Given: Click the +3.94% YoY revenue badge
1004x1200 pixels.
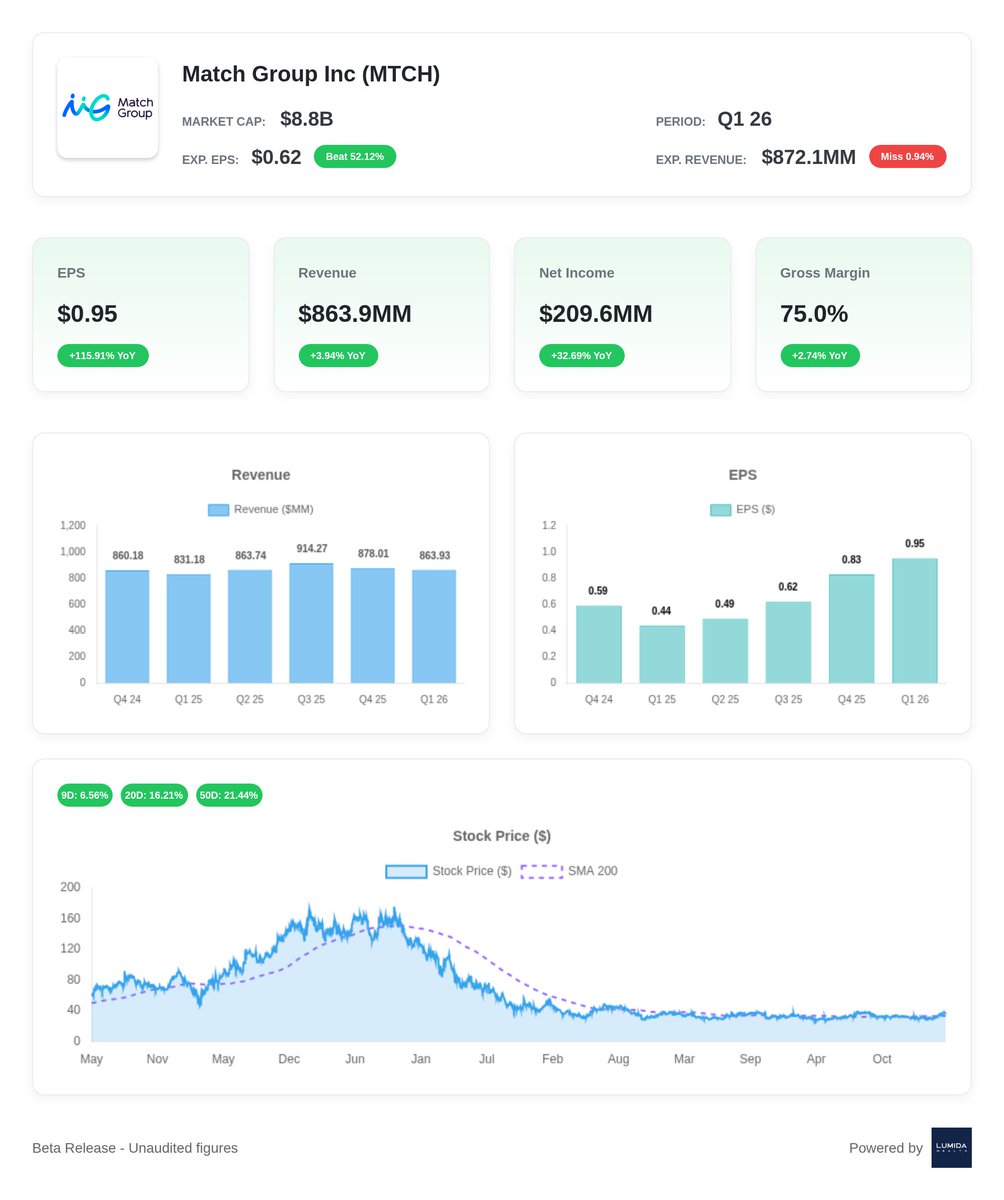Looking at the screenshot, I should point(338,355).
